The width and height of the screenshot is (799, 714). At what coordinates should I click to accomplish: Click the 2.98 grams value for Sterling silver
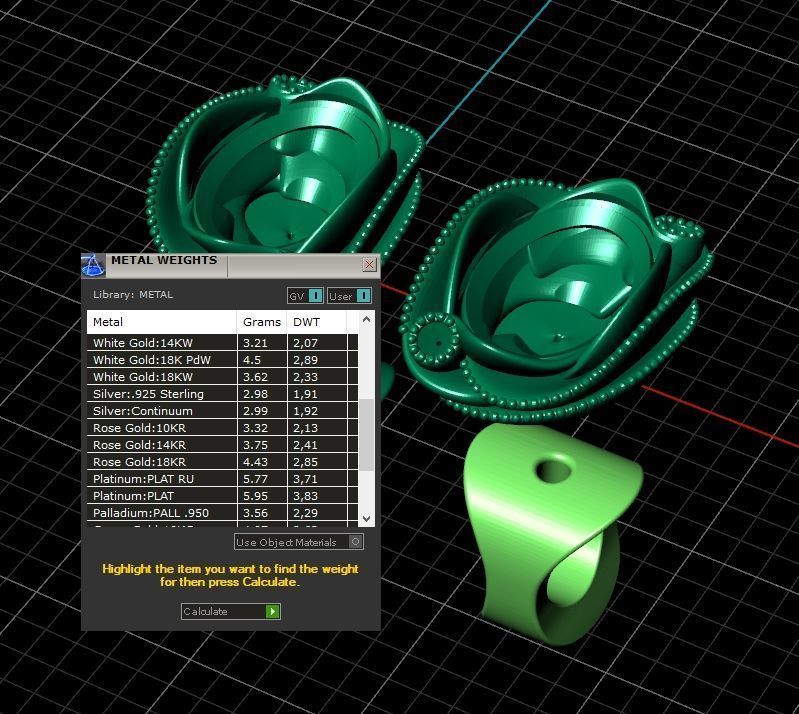[255, 394]
